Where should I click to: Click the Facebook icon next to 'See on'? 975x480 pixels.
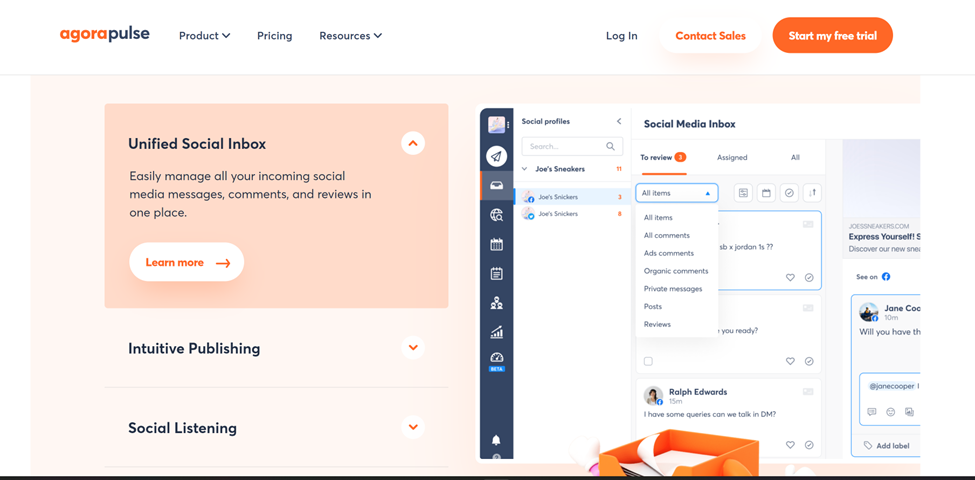pyautogui.click(x=886, y=277)
